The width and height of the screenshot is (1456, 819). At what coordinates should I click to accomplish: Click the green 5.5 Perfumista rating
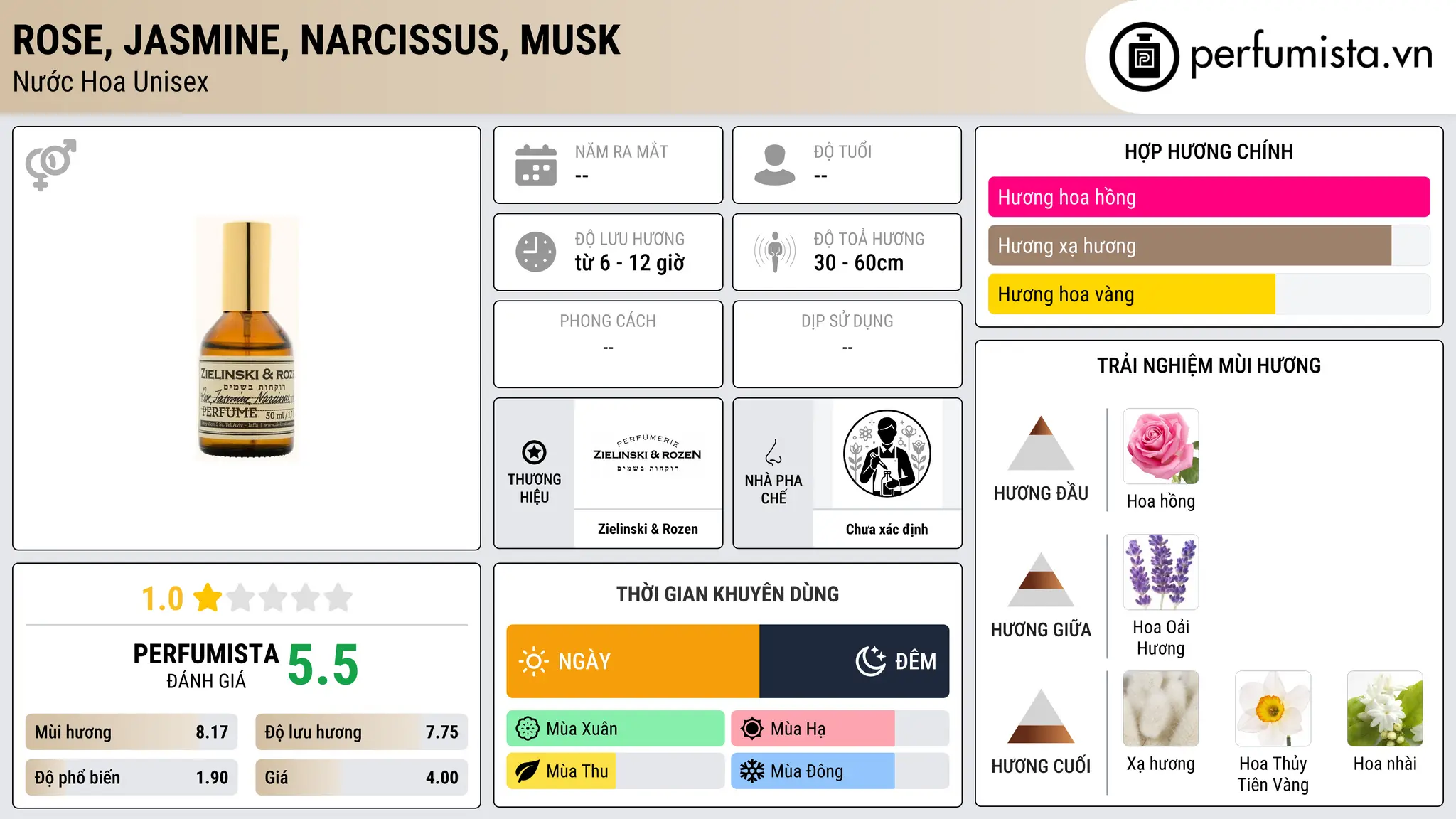tap(323, 665)
